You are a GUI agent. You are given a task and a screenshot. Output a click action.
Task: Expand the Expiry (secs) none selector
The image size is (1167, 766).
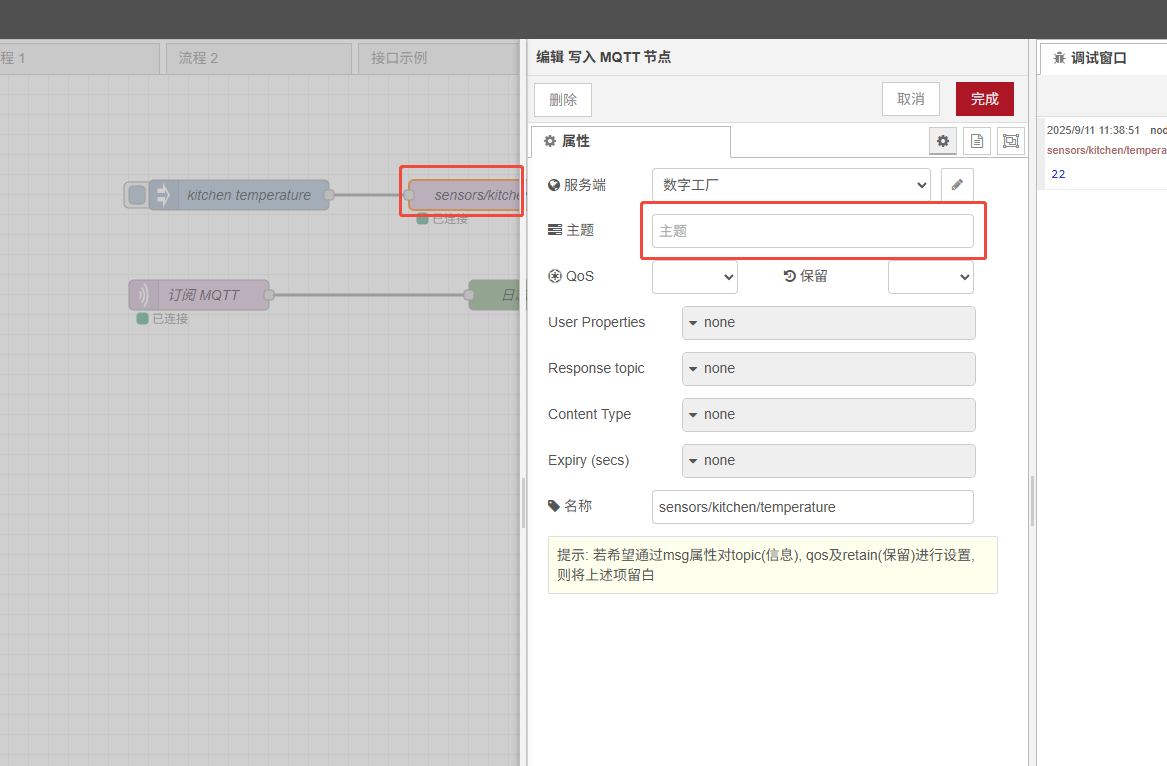828,460
